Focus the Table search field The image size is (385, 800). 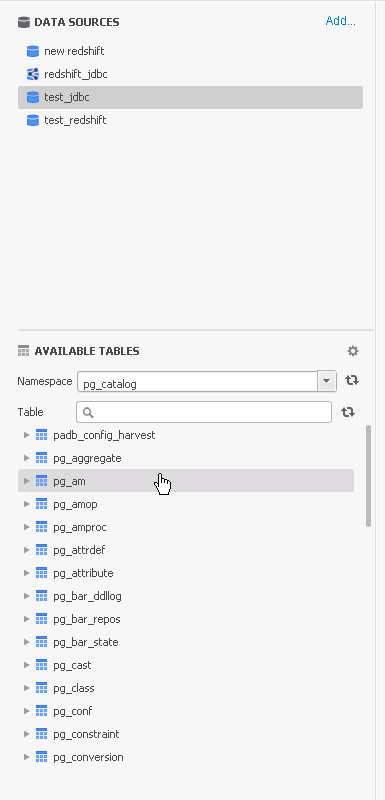click(x=204, y=412)
